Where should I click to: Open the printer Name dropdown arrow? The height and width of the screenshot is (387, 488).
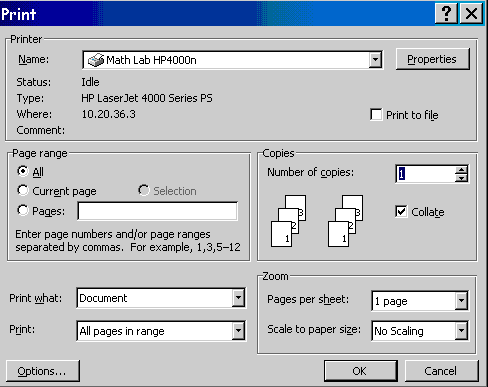(375, 60)
